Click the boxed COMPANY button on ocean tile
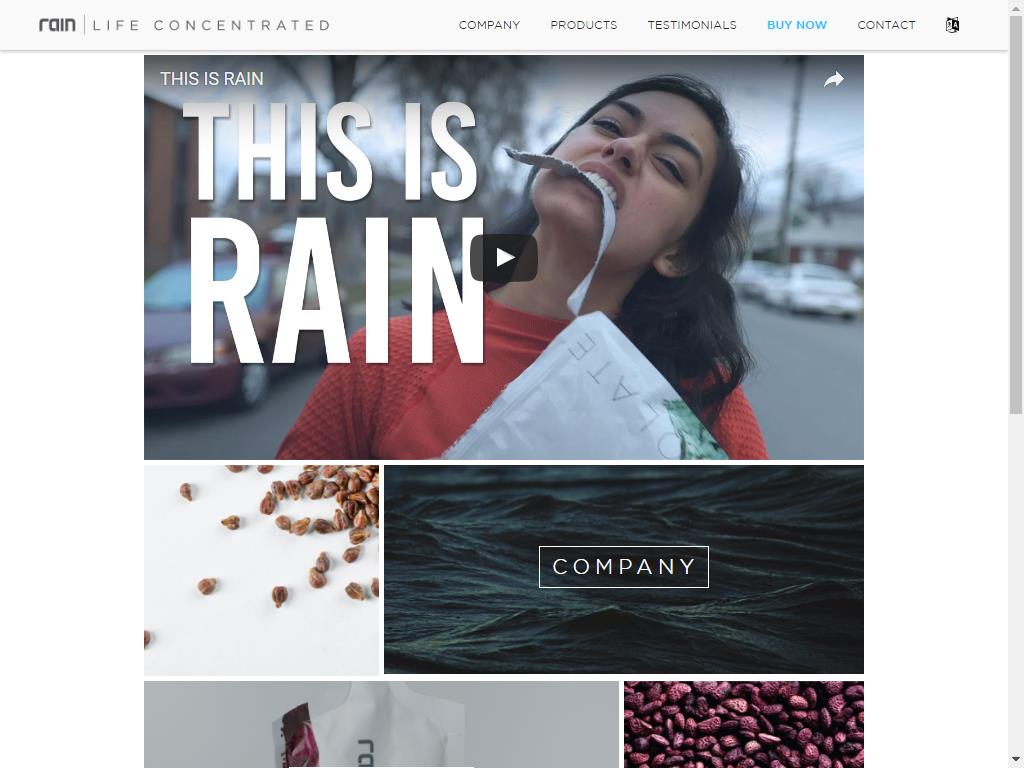This screenshot has width=1024, height=768. pos(624,566)
